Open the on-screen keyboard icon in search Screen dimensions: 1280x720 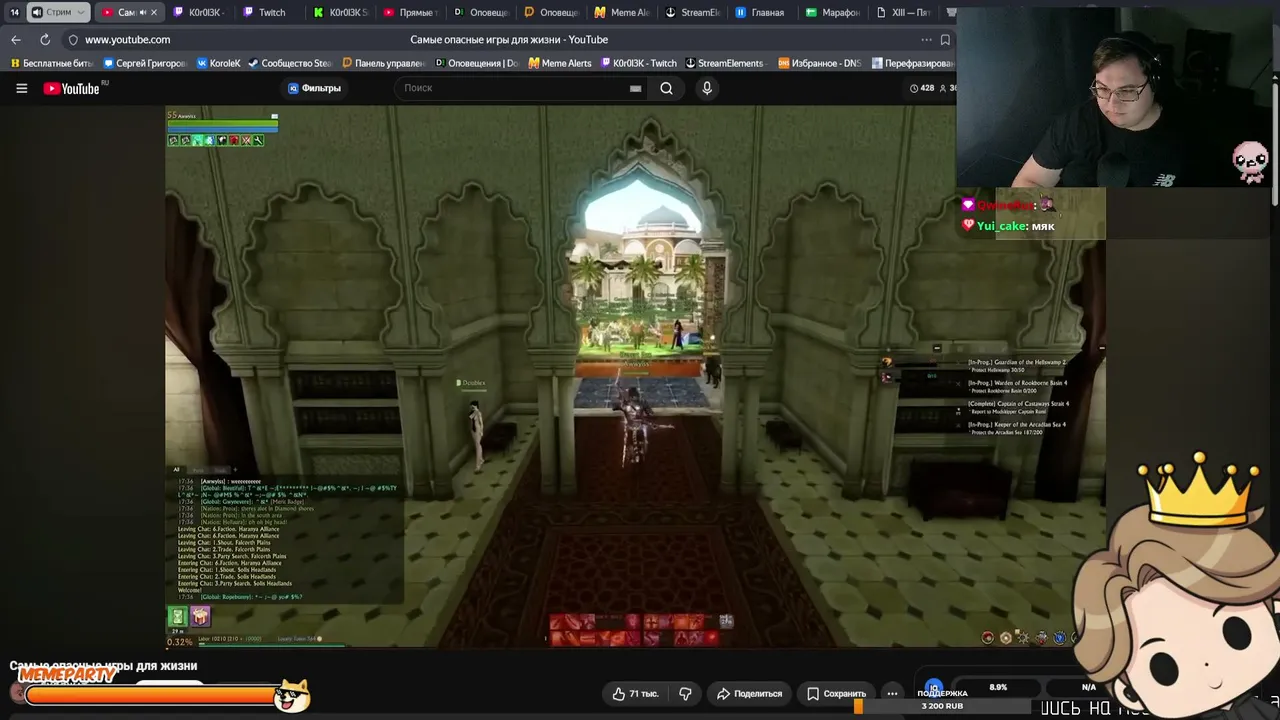click(x=635, y=88)
